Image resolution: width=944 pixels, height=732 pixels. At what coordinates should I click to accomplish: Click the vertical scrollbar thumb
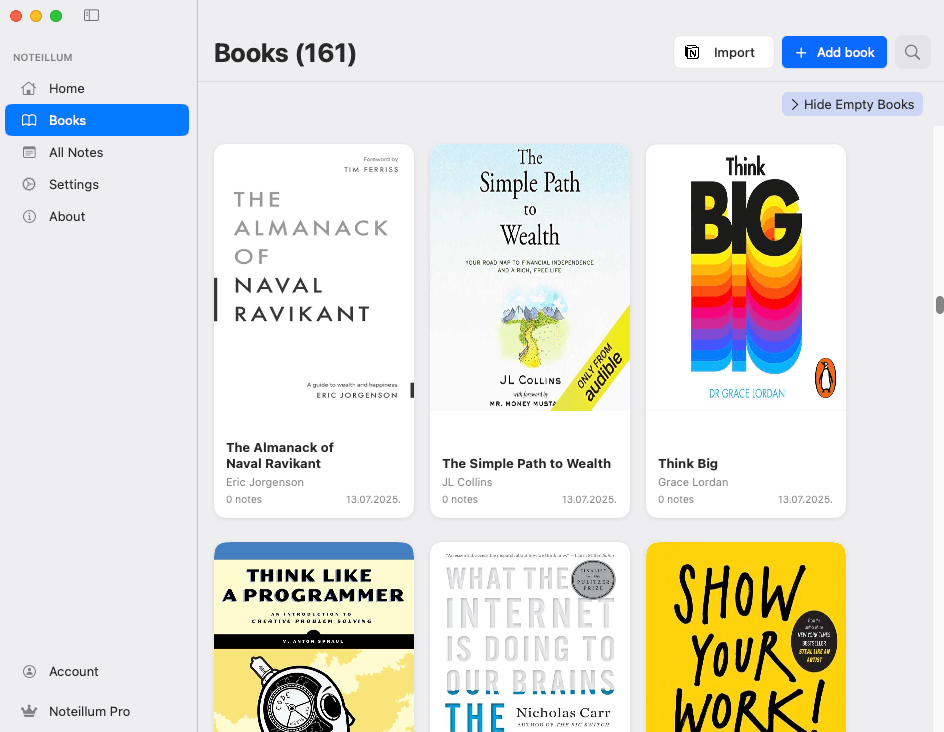[939, 305]
